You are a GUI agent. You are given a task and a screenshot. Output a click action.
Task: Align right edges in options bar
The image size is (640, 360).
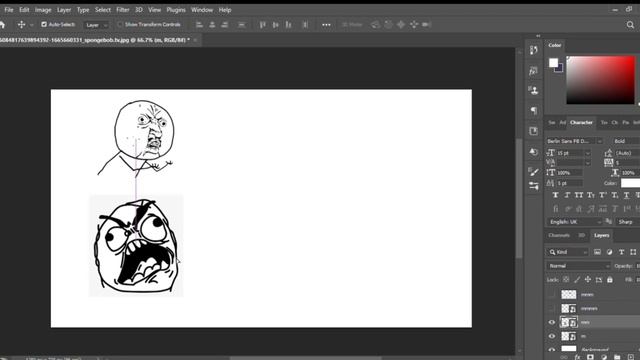pos(224,25)
